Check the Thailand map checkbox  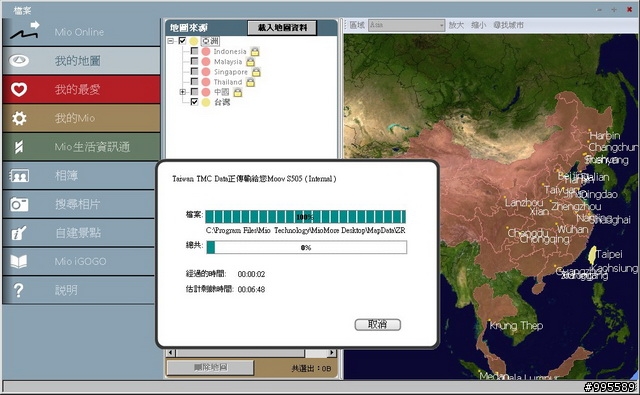195,82
